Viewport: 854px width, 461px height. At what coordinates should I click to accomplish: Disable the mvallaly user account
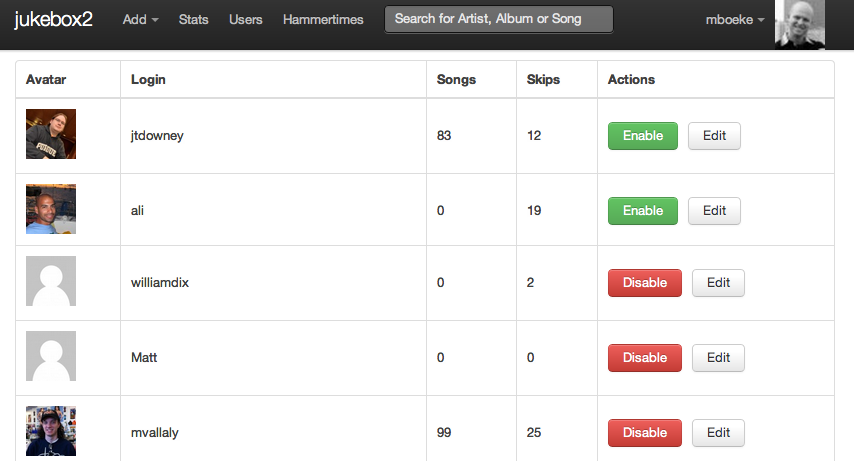click(x=645, y=433)
